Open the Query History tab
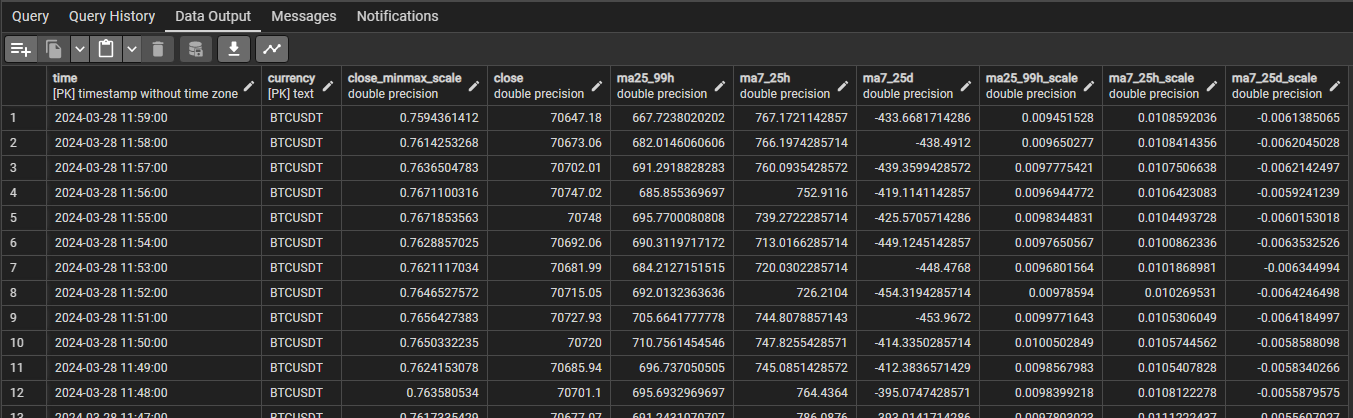Image resolution: width=1353 pixels, height=418 pixels. coord(112,16)
